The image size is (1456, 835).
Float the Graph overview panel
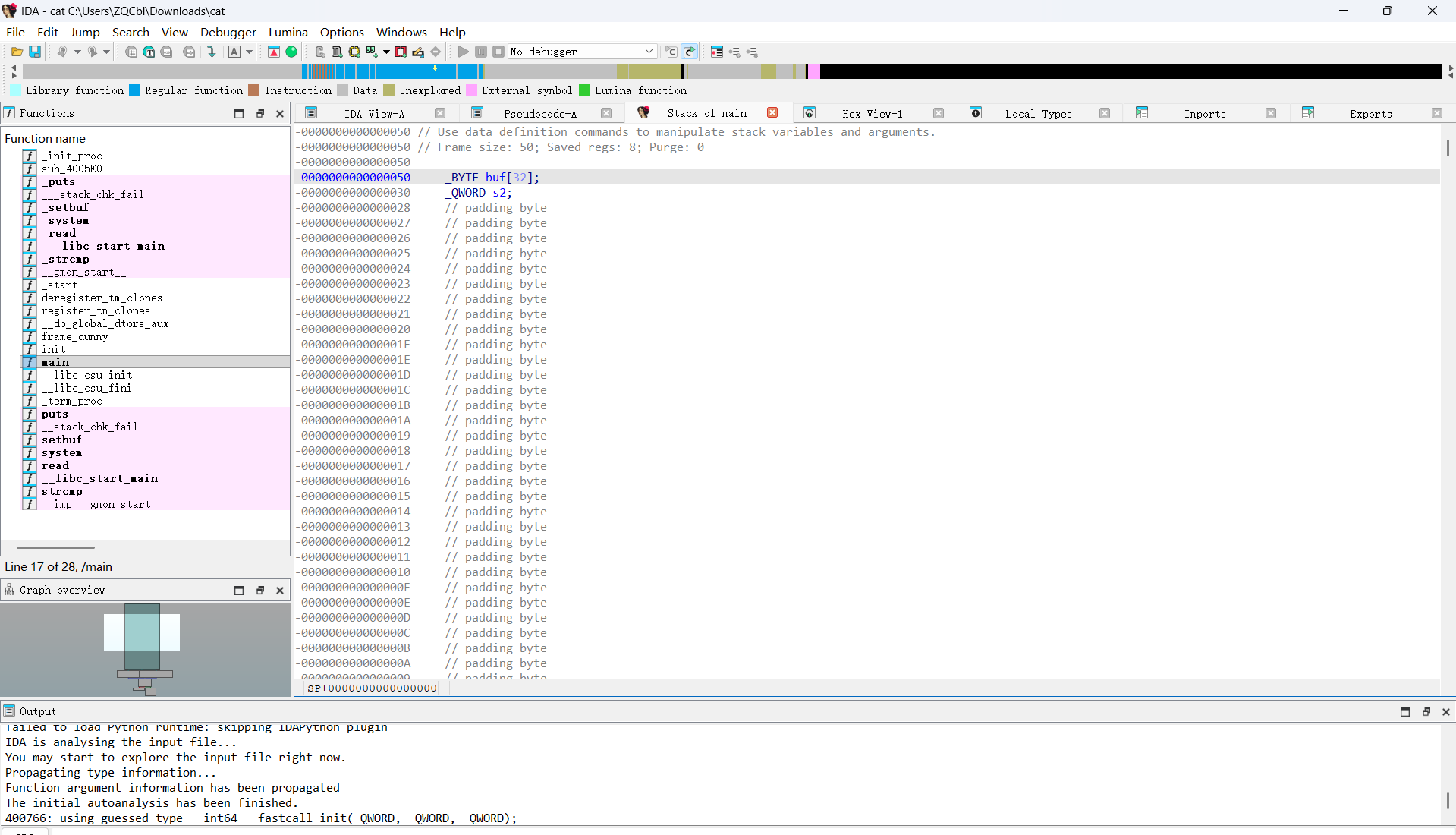pyautogui.click(x=260, y=591)
